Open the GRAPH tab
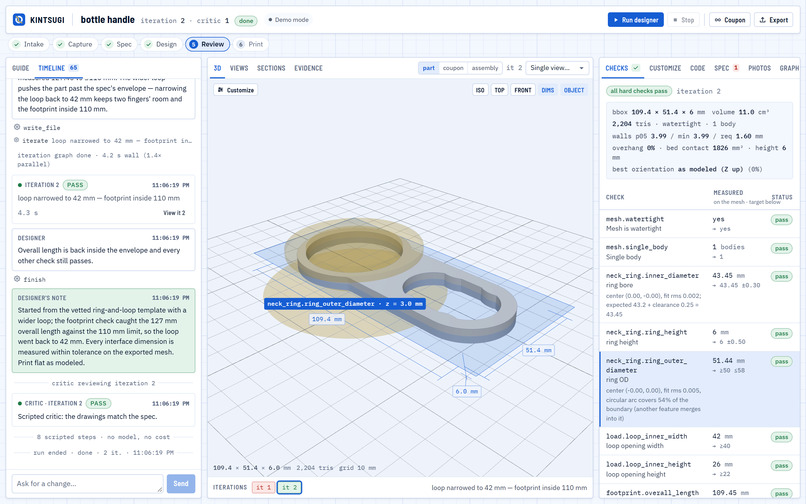806x504 pixels. point(789,68)
